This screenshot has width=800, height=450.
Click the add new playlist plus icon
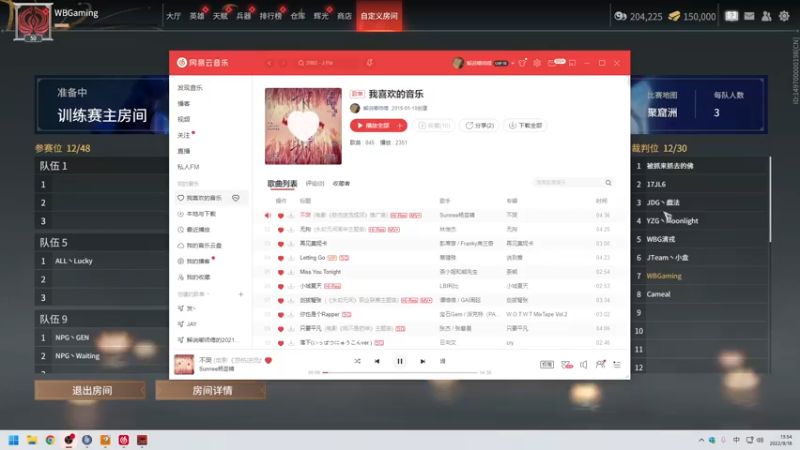click(241, 294)
